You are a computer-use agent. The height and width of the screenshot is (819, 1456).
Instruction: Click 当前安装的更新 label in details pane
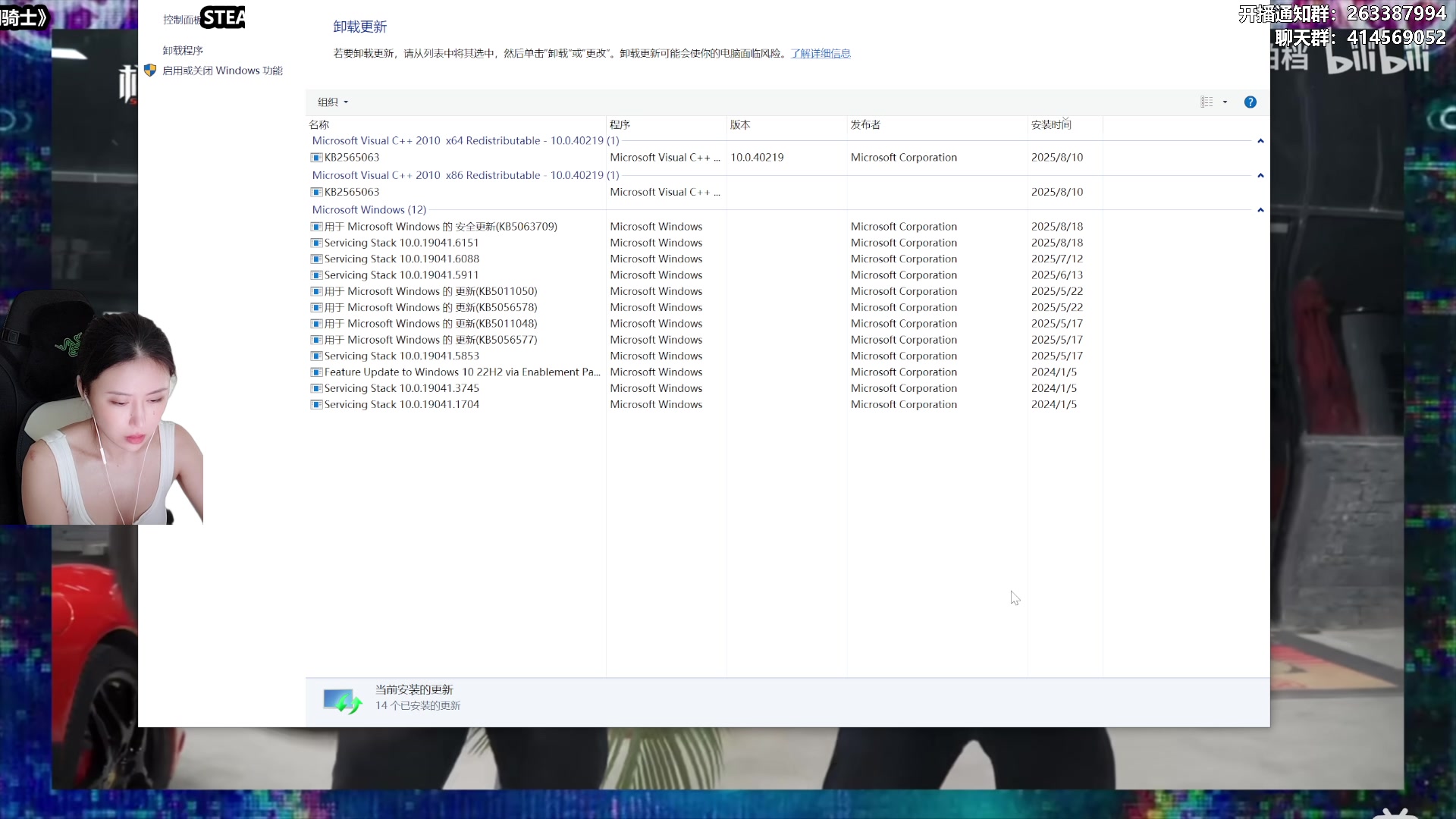[x=413, y=690]
